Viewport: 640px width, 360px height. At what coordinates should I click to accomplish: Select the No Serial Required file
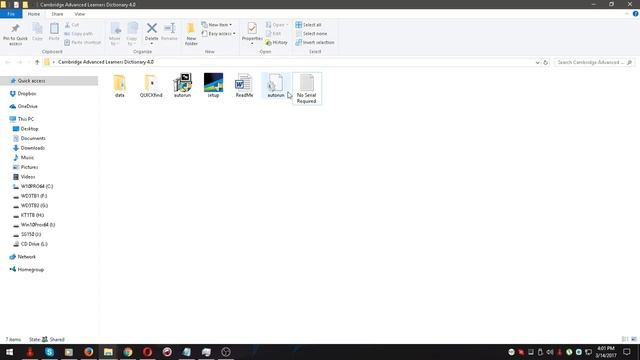[307, 89]
